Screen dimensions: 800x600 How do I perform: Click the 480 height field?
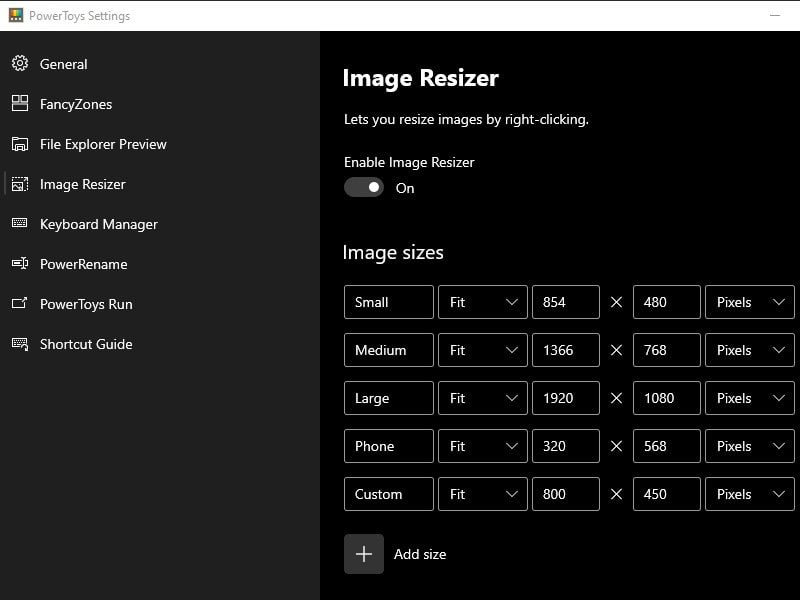point(667,302)
